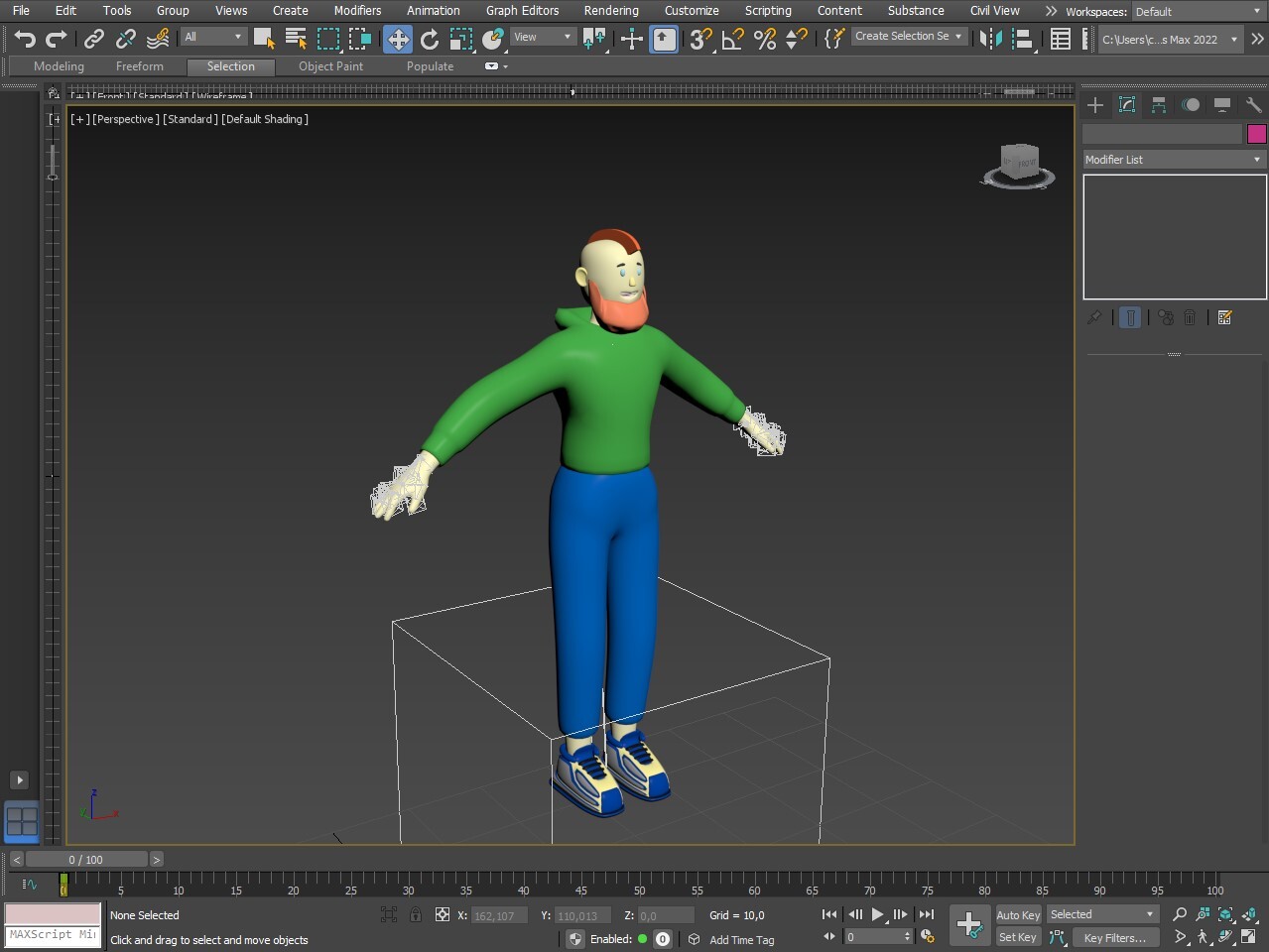Switch to the Freeform ribbon tab

tap(139, 66)
